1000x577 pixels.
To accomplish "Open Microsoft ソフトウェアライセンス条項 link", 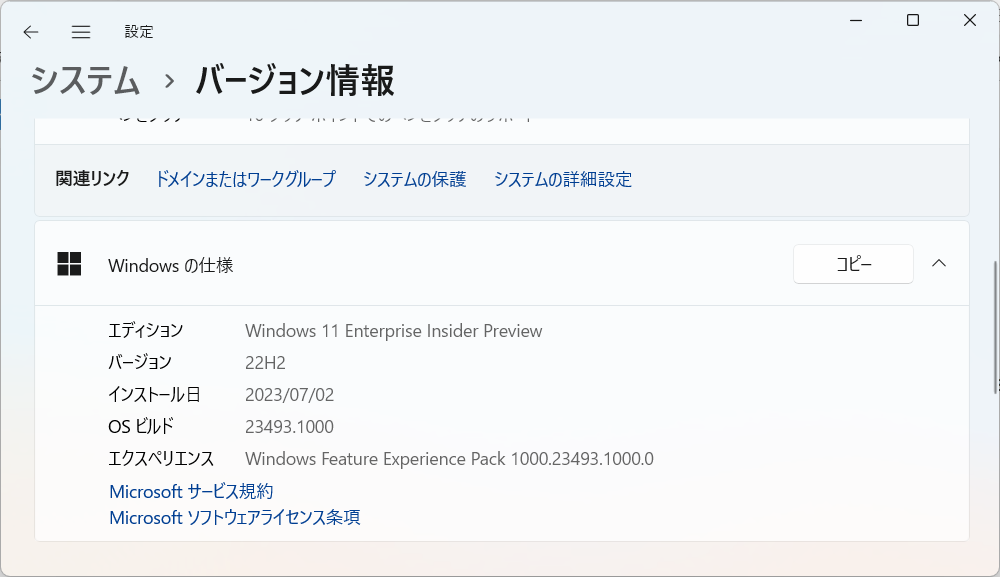I will 235,517.
